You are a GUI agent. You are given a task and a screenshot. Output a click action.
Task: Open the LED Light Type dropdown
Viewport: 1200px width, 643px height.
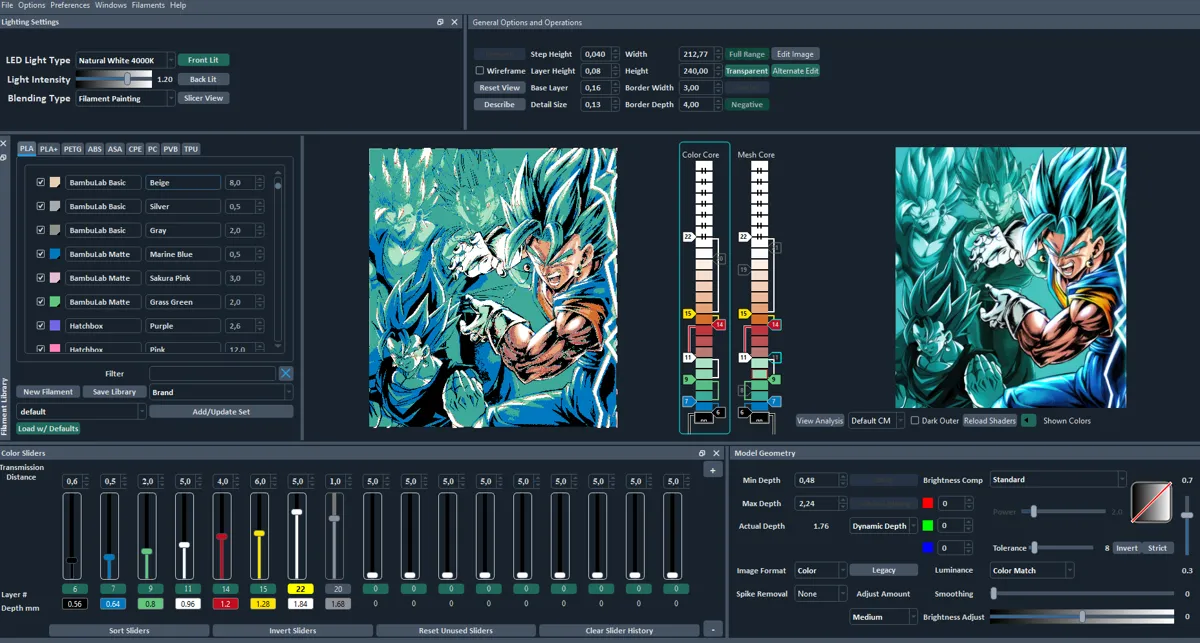click(125, 60)
